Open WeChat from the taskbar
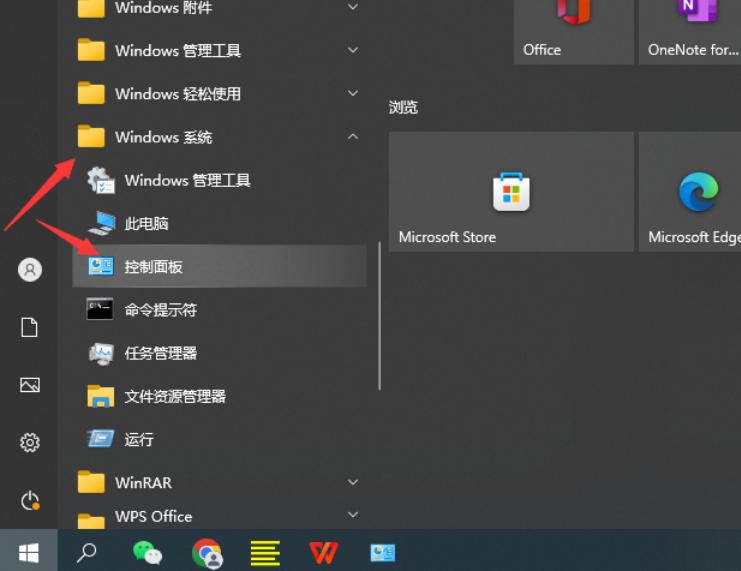 147,552
